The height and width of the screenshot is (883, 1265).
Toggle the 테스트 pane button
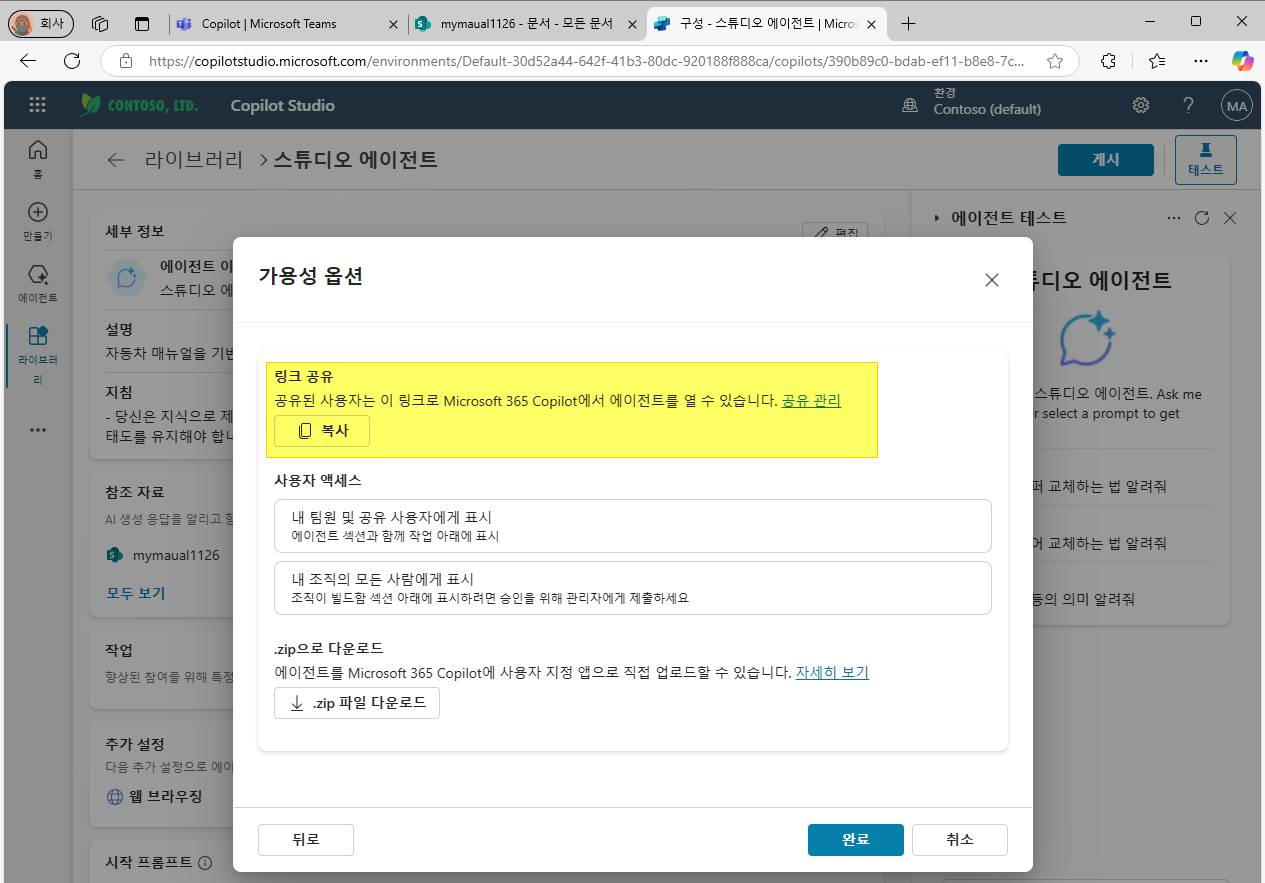1206,160
